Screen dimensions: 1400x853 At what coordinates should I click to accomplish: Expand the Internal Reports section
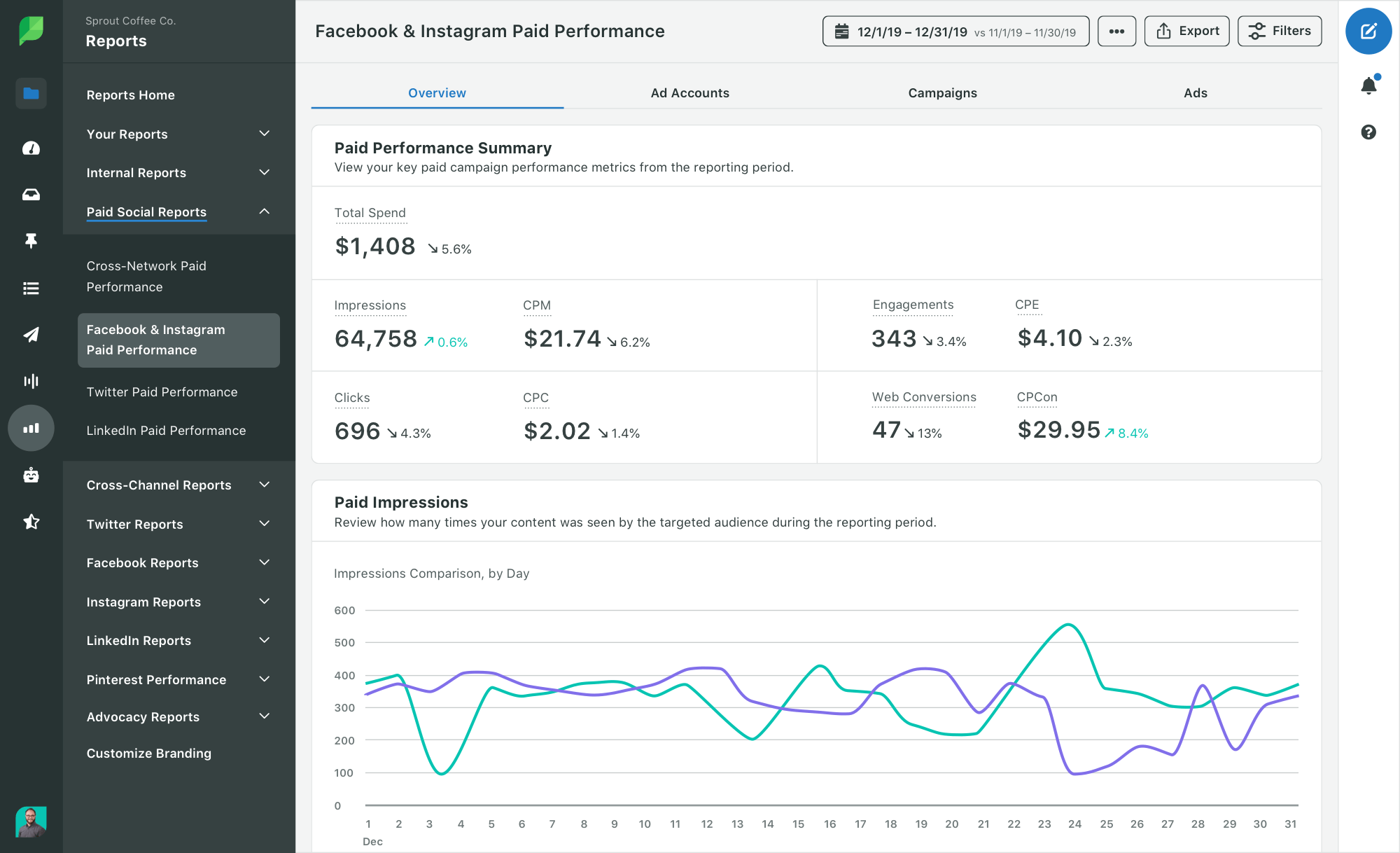pos(178,172)
